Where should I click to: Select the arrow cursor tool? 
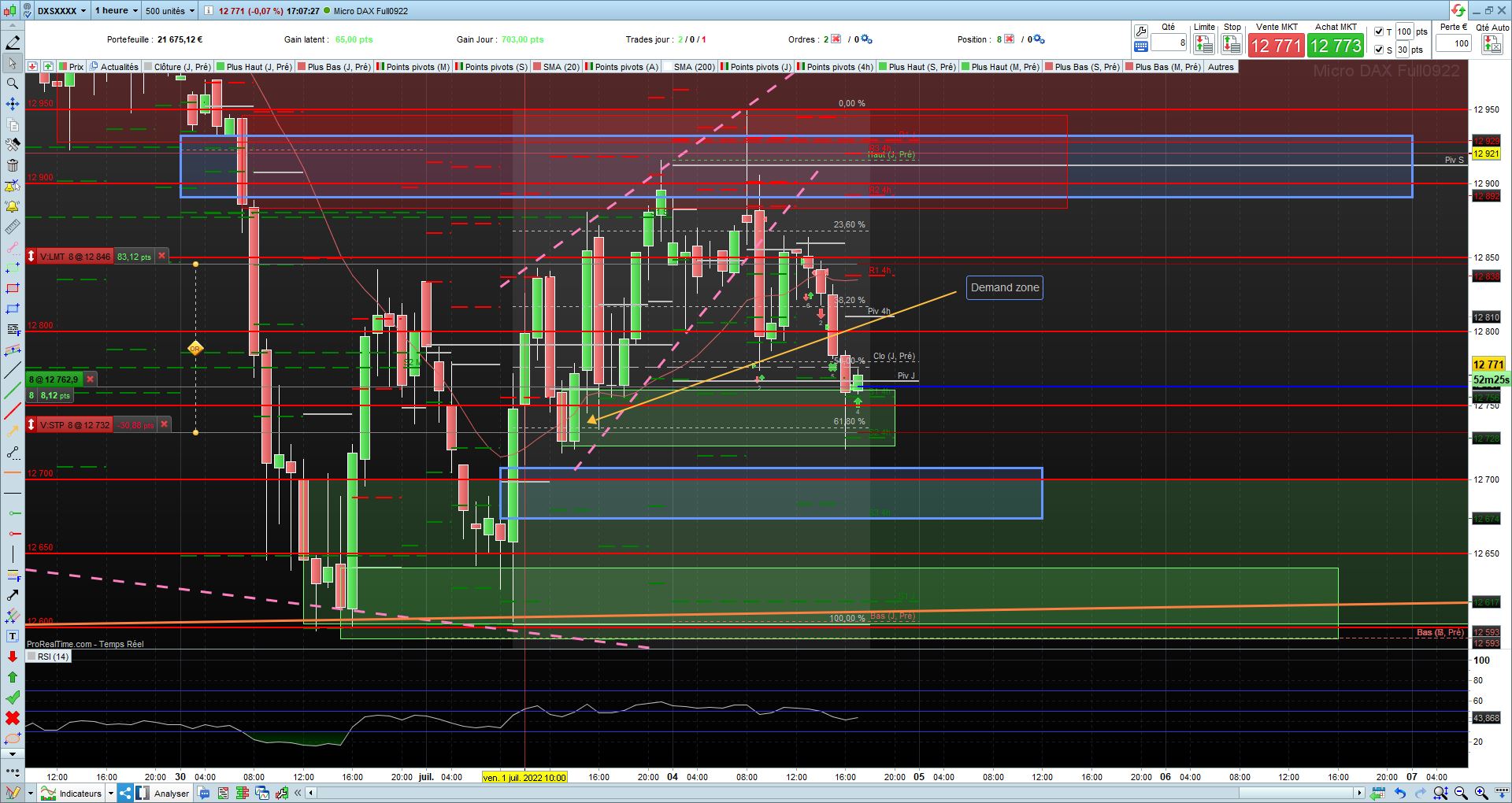pyautogui.click(x=13, y=63)
